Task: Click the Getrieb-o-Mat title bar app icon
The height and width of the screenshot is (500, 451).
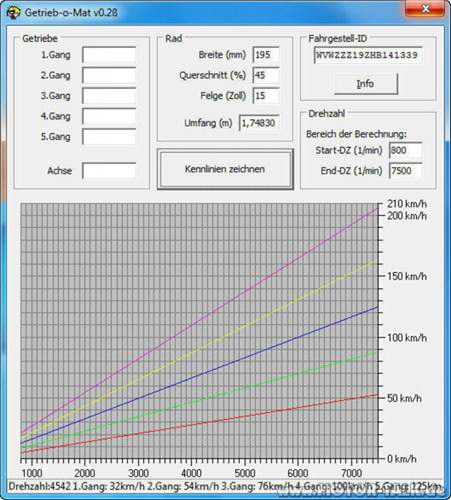Action: [x=13, y=13]
